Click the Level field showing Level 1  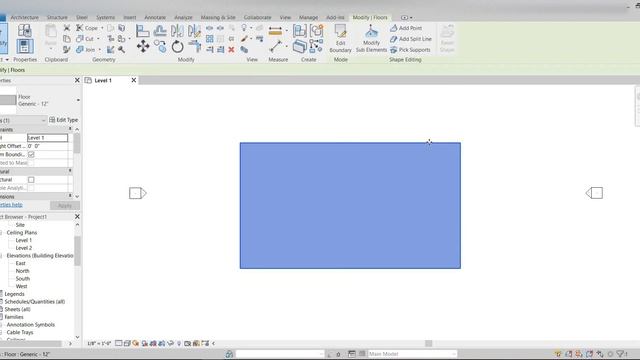47,138
